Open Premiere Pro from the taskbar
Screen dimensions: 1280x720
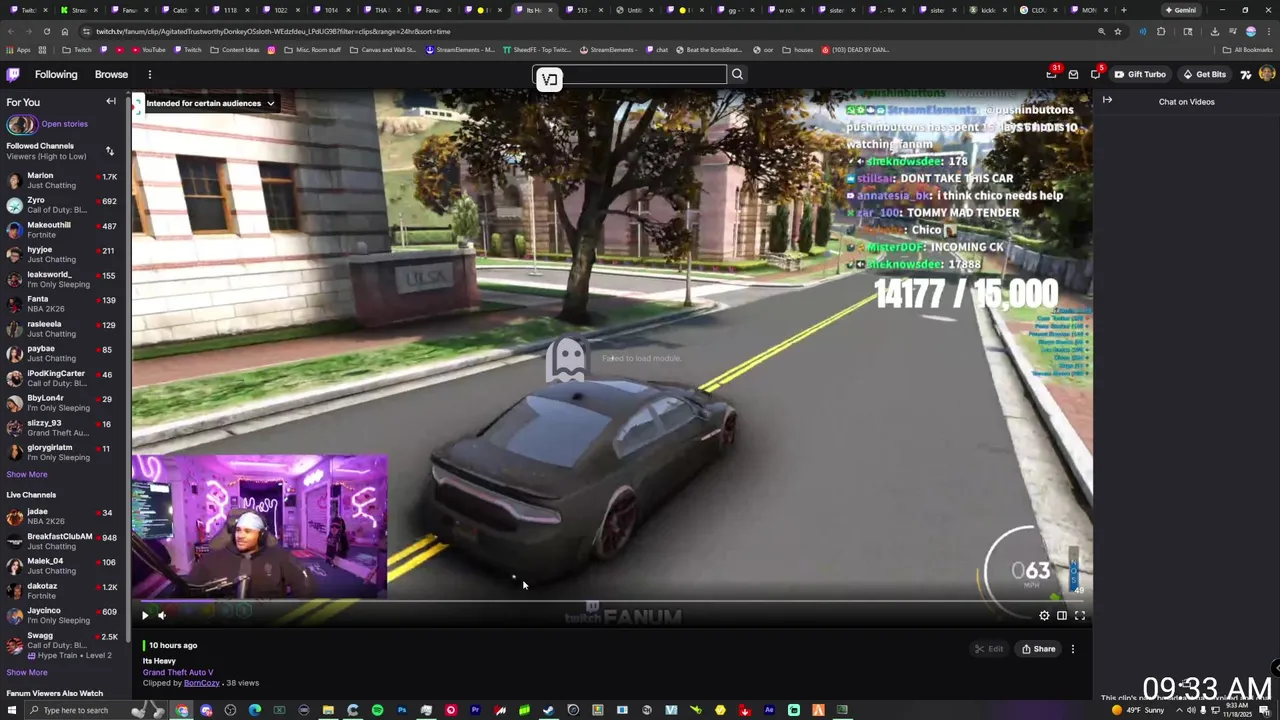pos(475,710)
